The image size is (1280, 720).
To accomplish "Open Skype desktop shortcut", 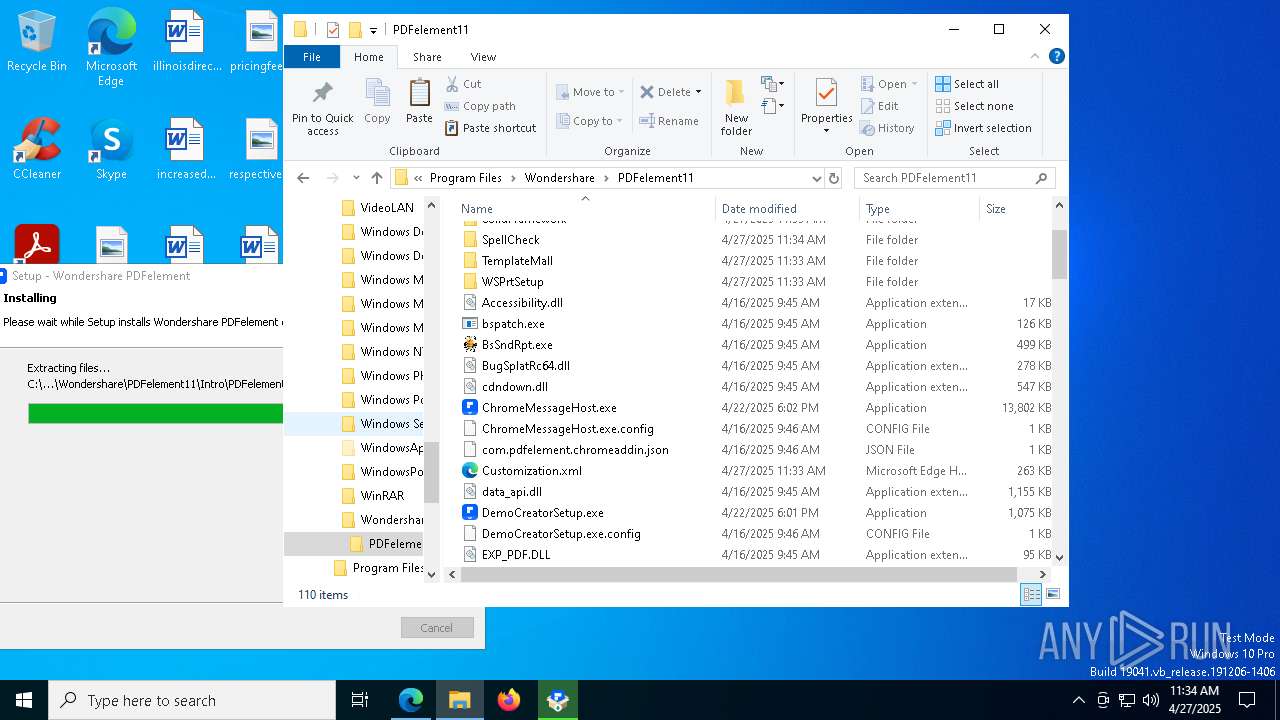I will pos(111,148).
